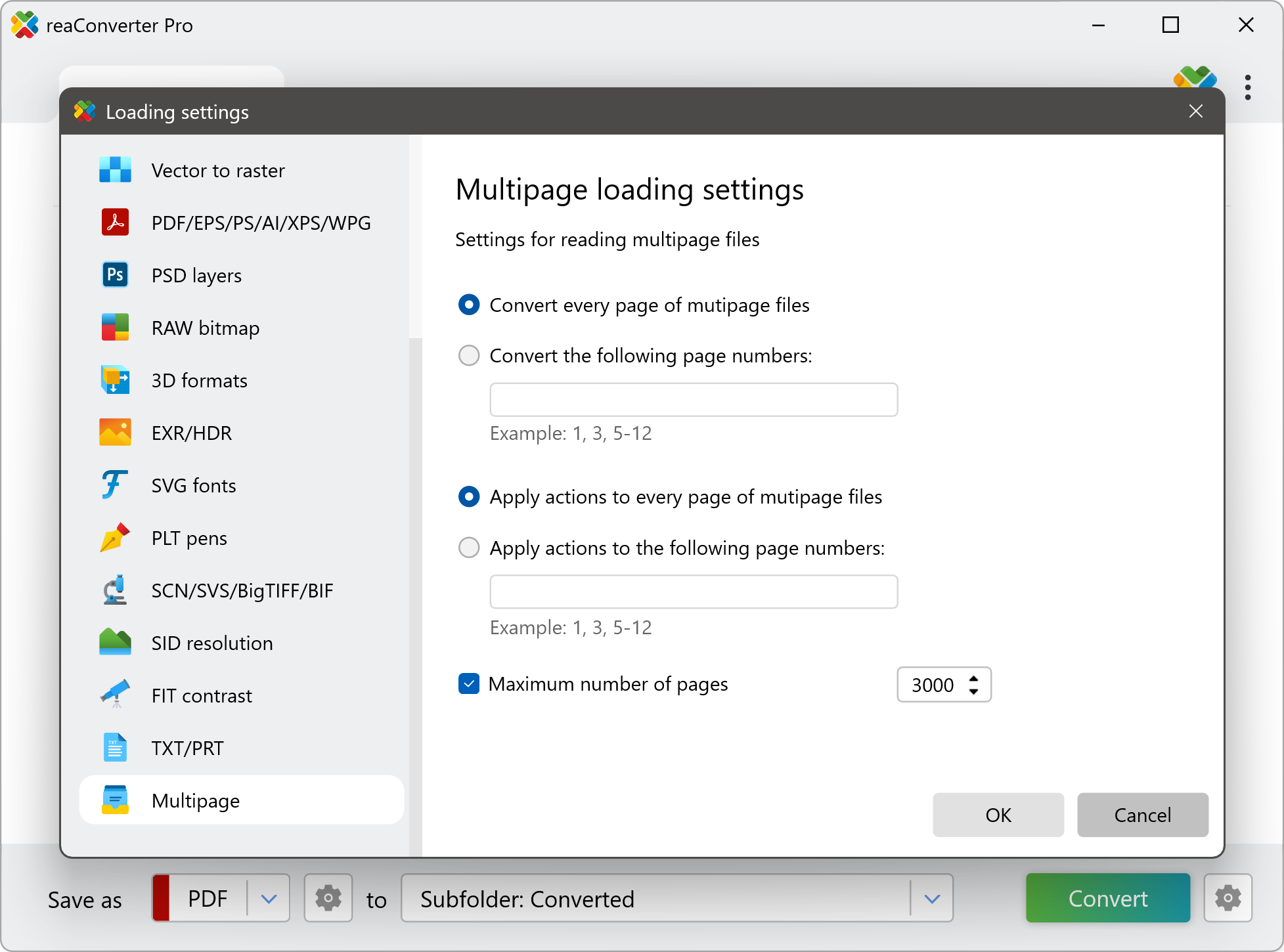Open the Subfolder: Converted destination dropdown
Image resolution: width=1284 pixels, height=952 pixels.
click(x=932, y=898)
